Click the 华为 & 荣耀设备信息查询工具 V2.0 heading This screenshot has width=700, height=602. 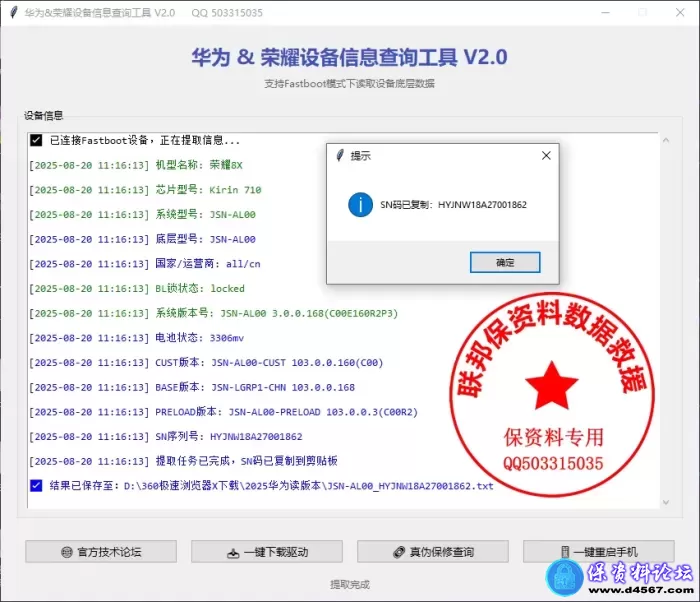[x=350, y=57]
